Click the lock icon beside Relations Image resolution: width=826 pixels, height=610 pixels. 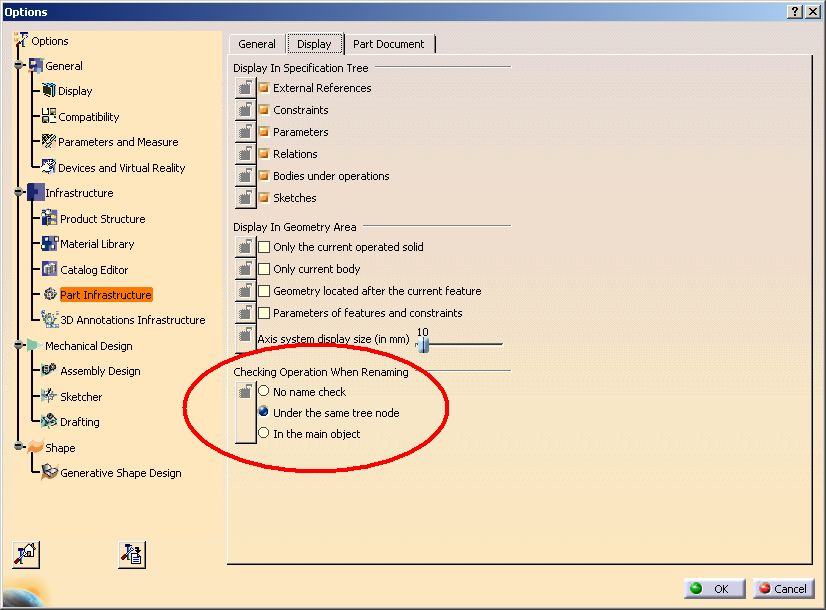pyautogui.click(x=245, y=154)
